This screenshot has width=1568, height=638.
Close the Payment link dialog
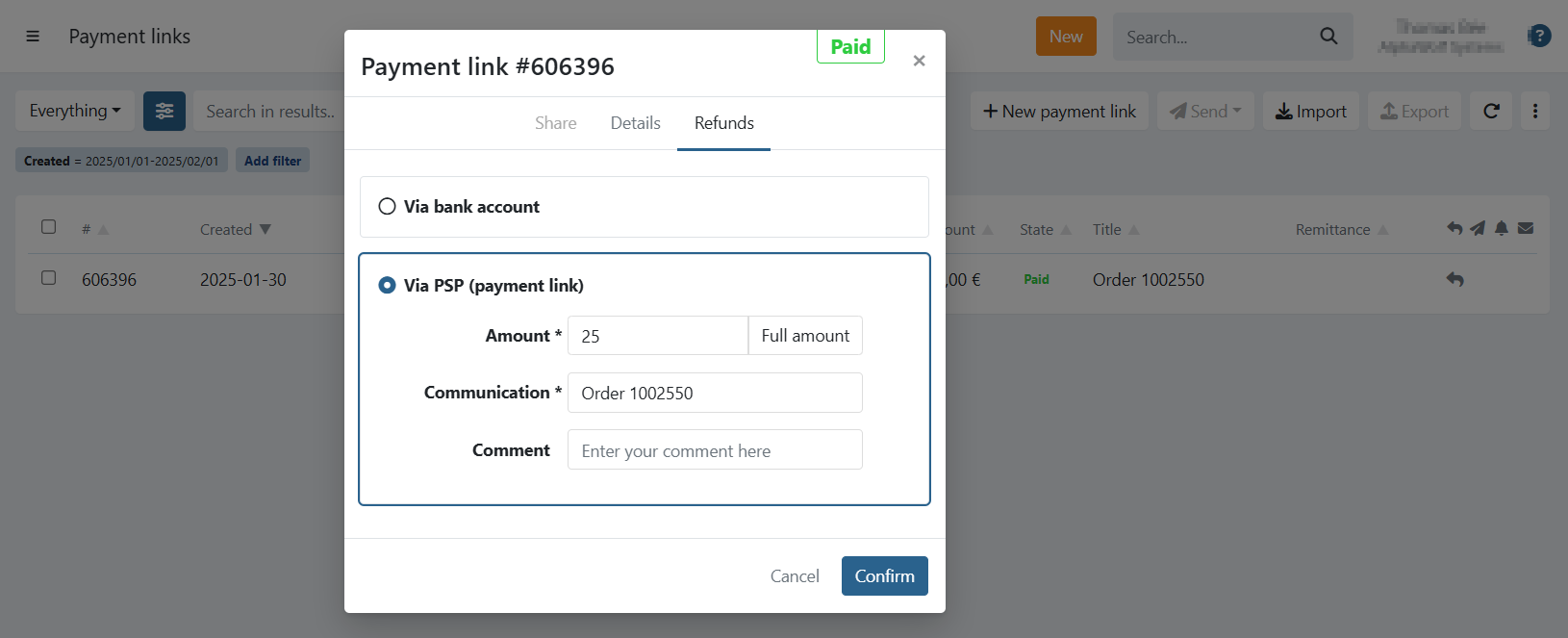[x=919, y=61]
